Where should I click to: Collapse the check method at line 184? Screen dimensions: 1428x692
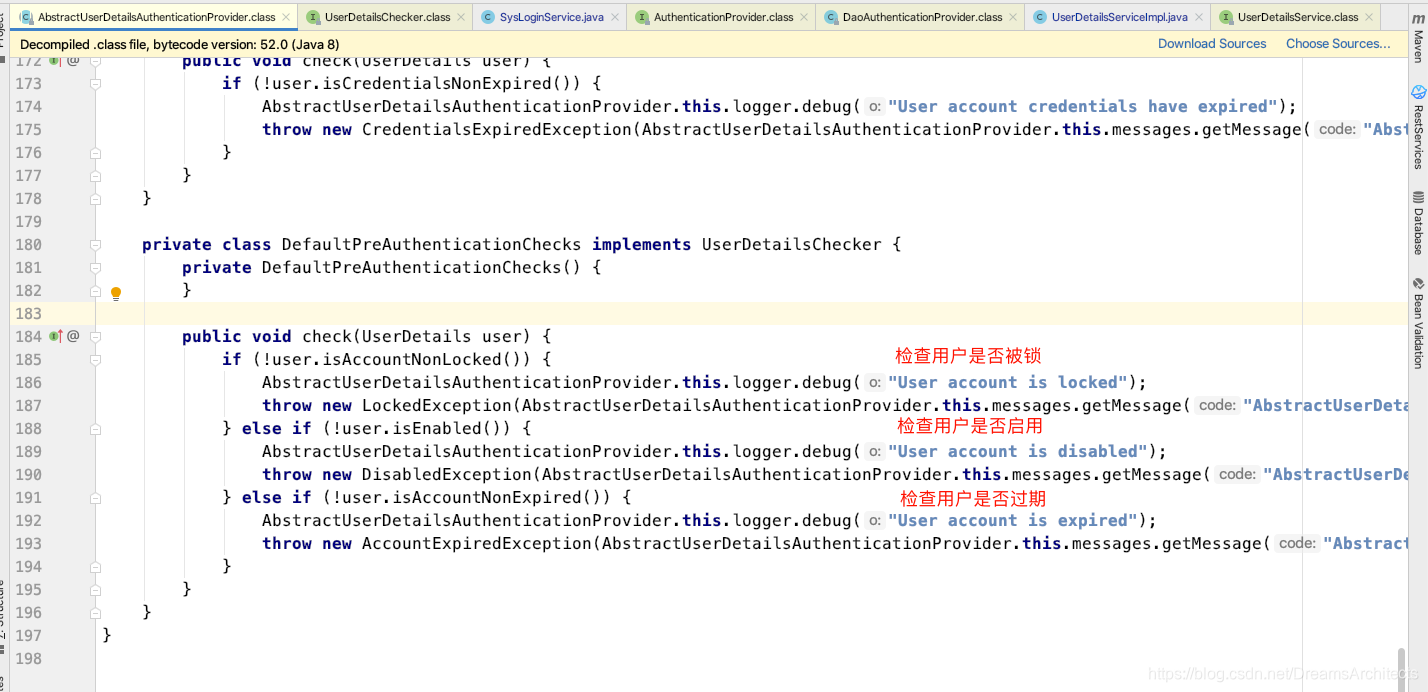click(x=96, y=337)
